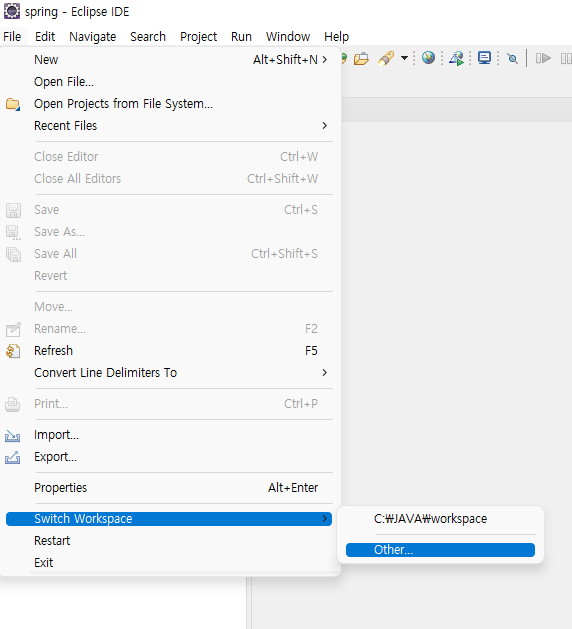
Task: Open the Help menu
Action: click(336, 37)
